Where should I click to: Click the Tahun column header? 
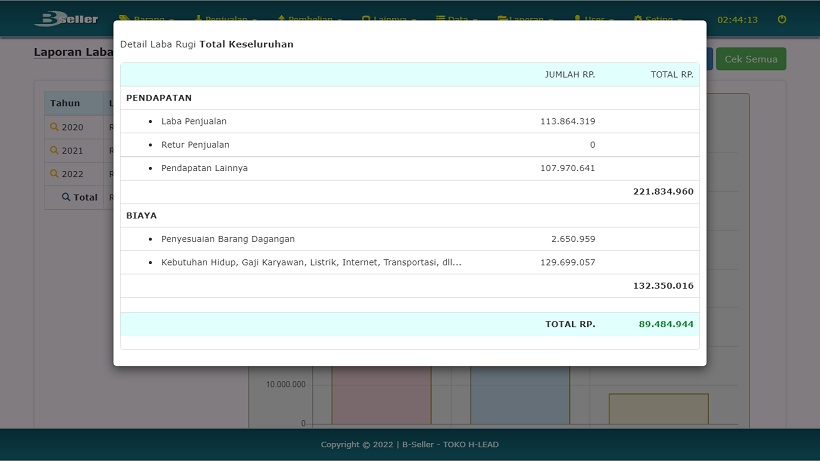pos(65,103)
